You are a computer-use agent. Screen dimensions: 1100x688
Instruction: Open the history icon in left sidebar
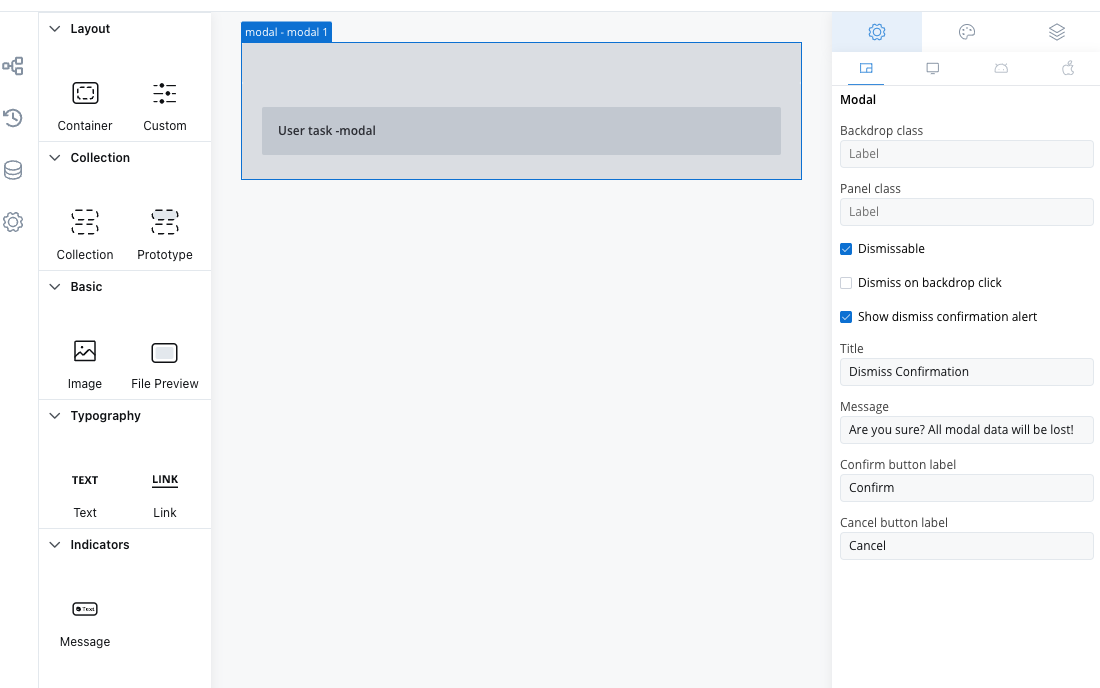(x=13, y=118)
